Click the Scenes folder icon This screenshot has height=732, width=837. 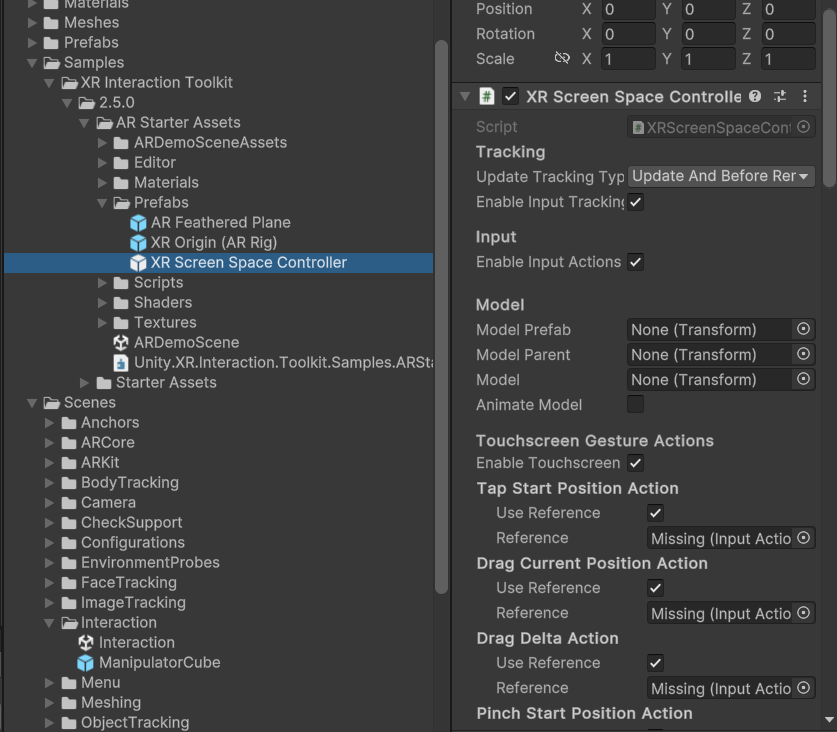click(52, 403)
